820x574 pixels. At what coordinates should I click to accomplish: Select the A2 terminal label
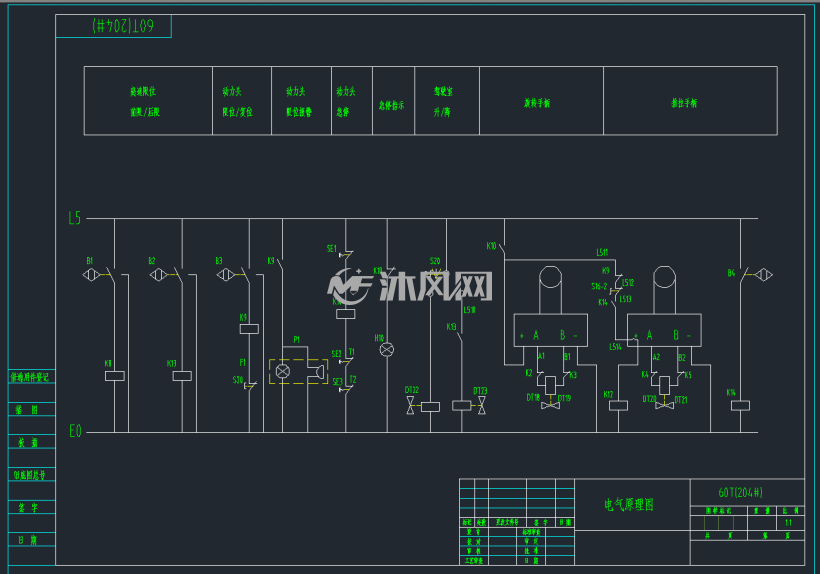656,357
